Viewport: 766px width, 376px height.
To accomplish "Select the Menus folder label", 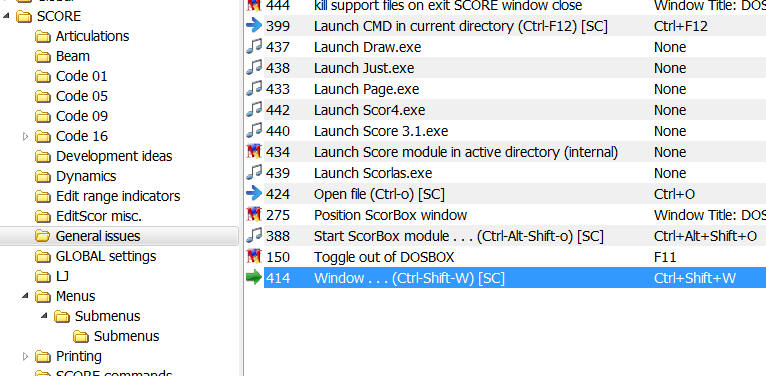I will 75,296.
